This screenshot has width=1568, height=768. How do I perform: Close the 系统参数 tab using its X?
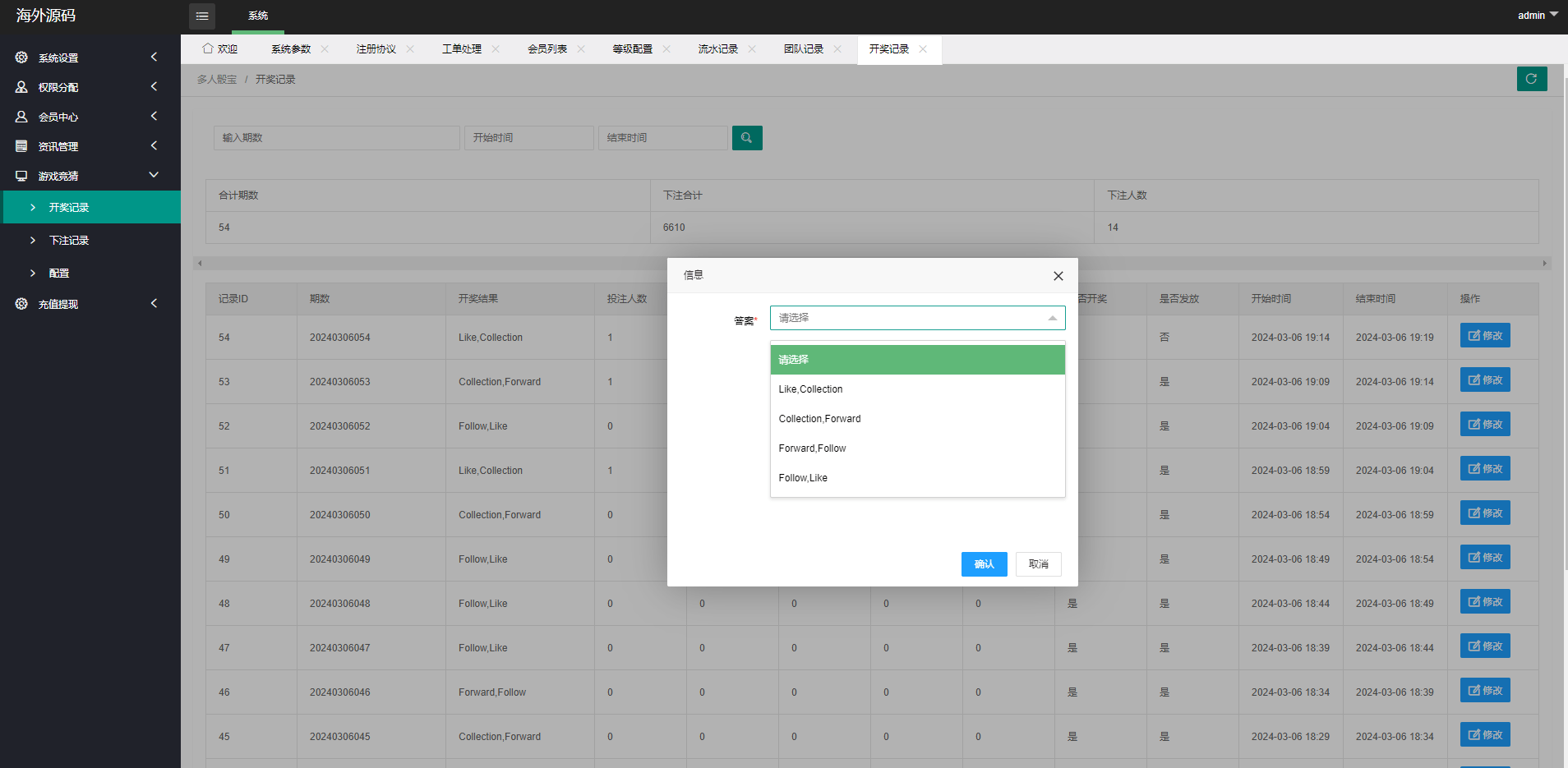tap(325, 49)
